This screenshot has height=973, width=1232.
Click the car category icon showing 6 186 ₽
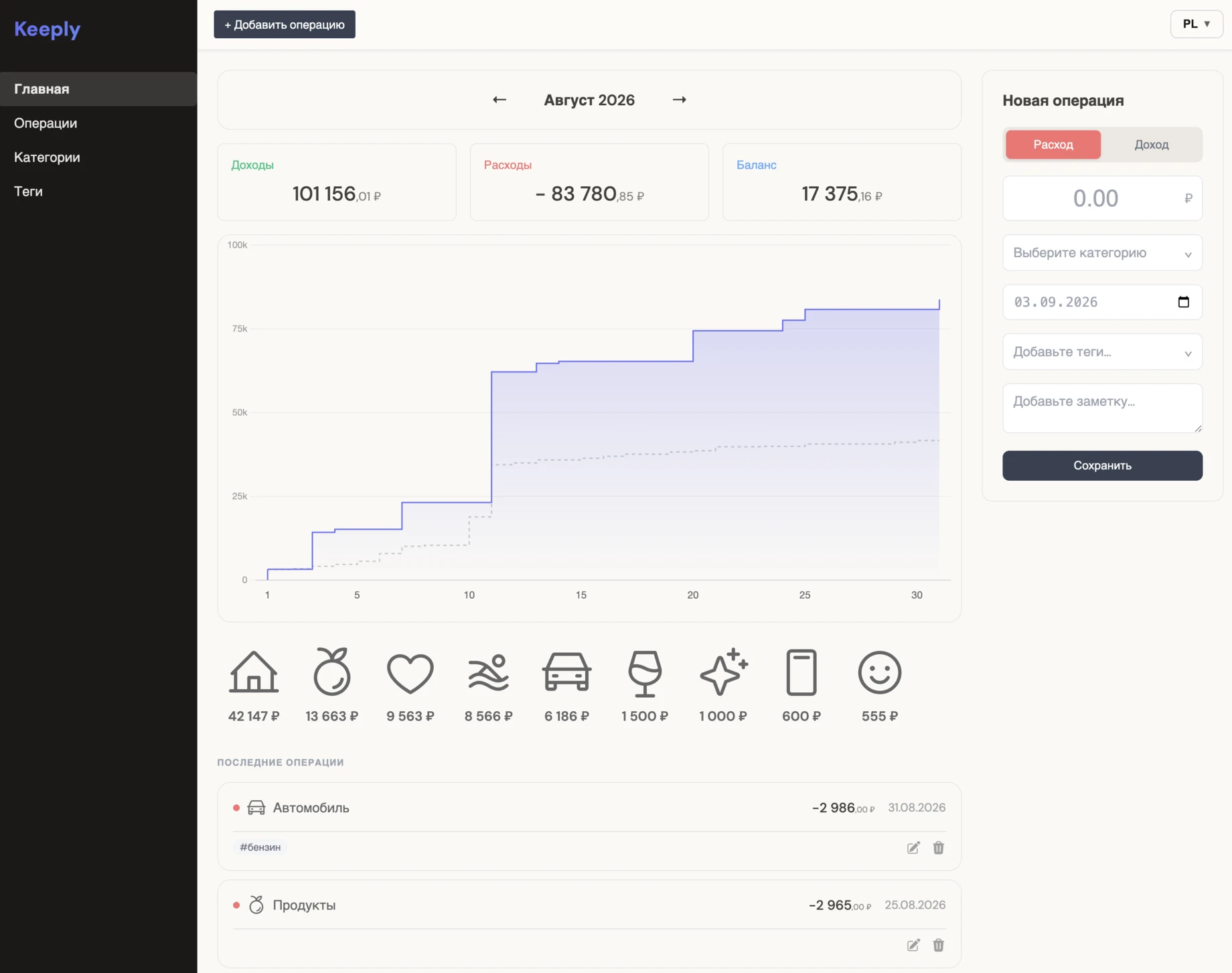pos(566,672)
